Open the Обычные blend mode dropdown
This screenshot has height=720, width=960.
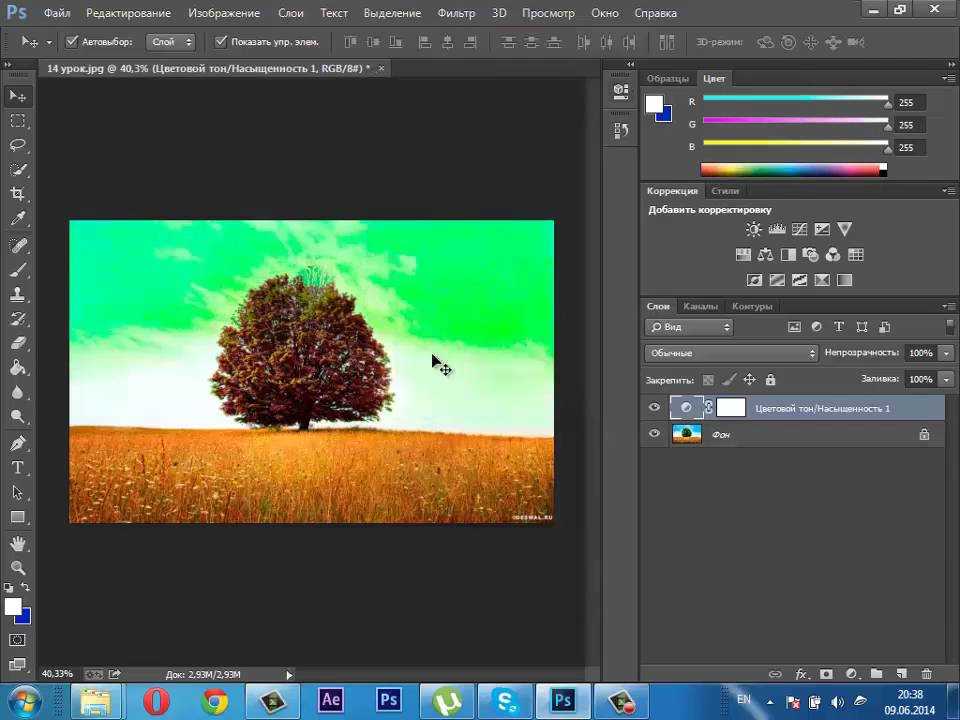[x=730, y=353]
